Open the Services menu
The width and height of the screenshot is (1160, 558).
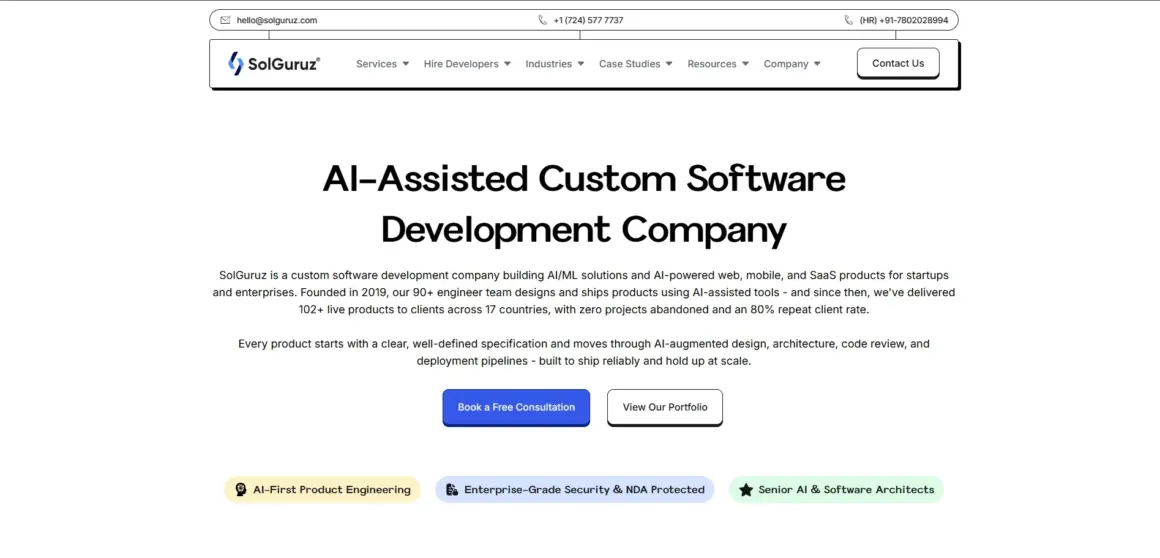pyautogui.click(x=377, y=64)
